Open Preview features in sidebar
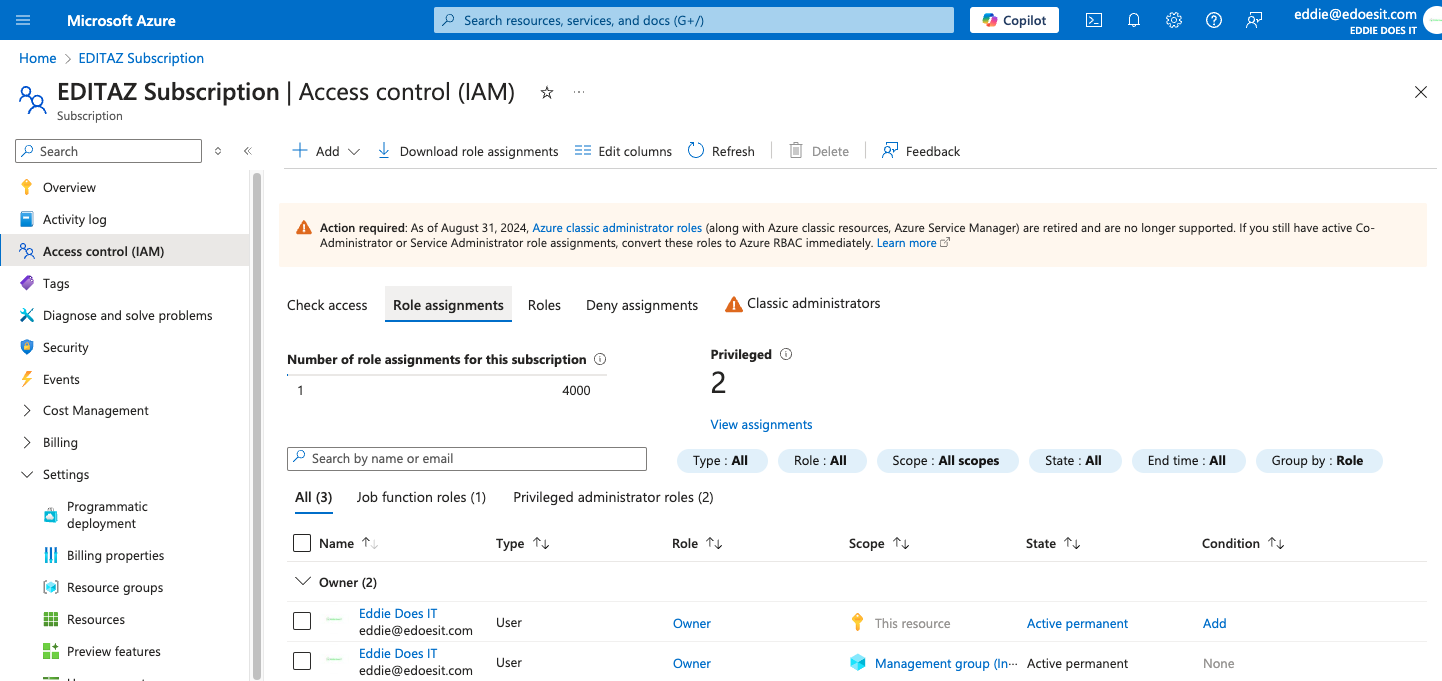Viewport: 1442px width, 681px height. pyautogui.click(x=113, y=651)
